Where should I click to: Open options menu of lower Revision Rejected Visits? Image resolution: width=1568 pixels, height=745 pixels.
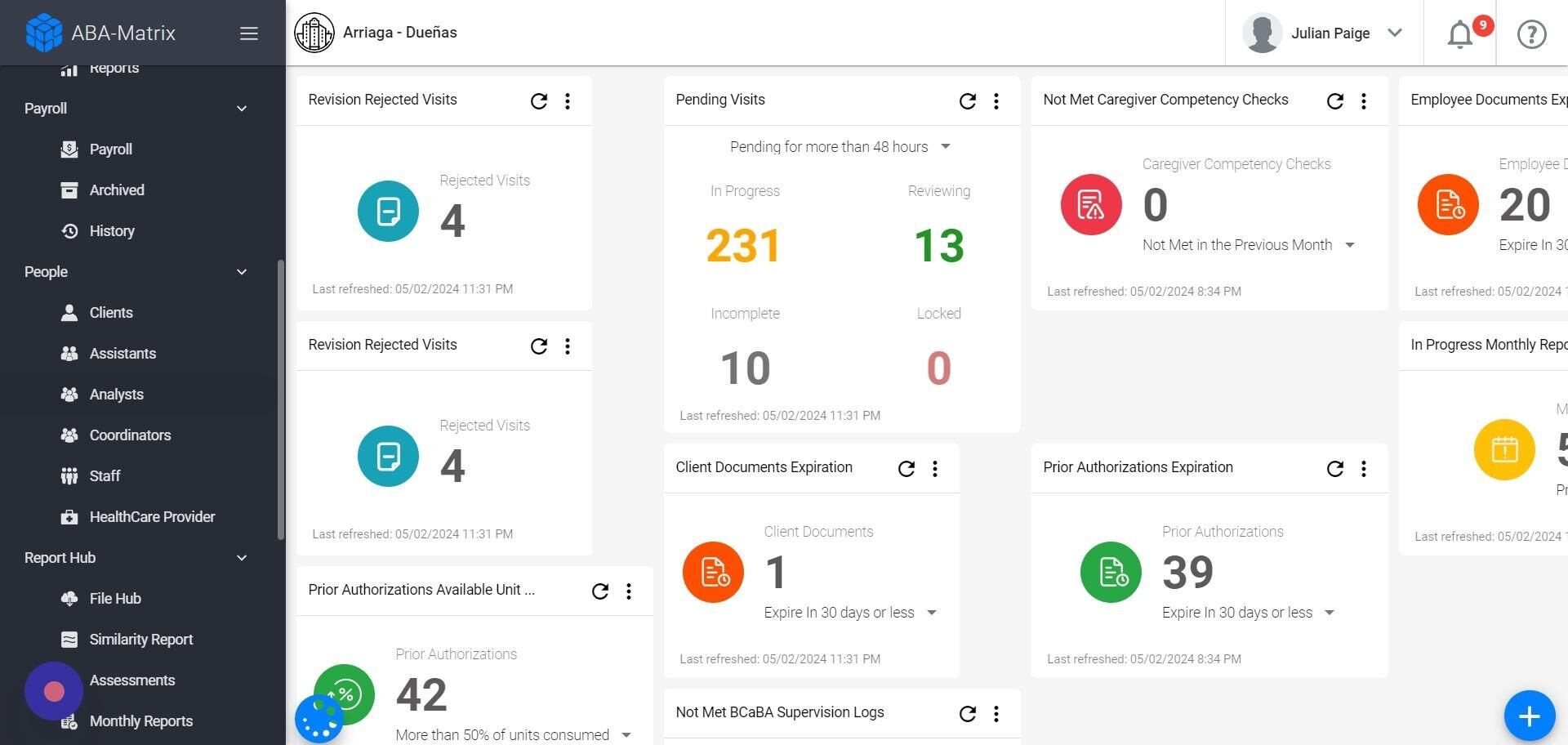[x=568, y=346]
